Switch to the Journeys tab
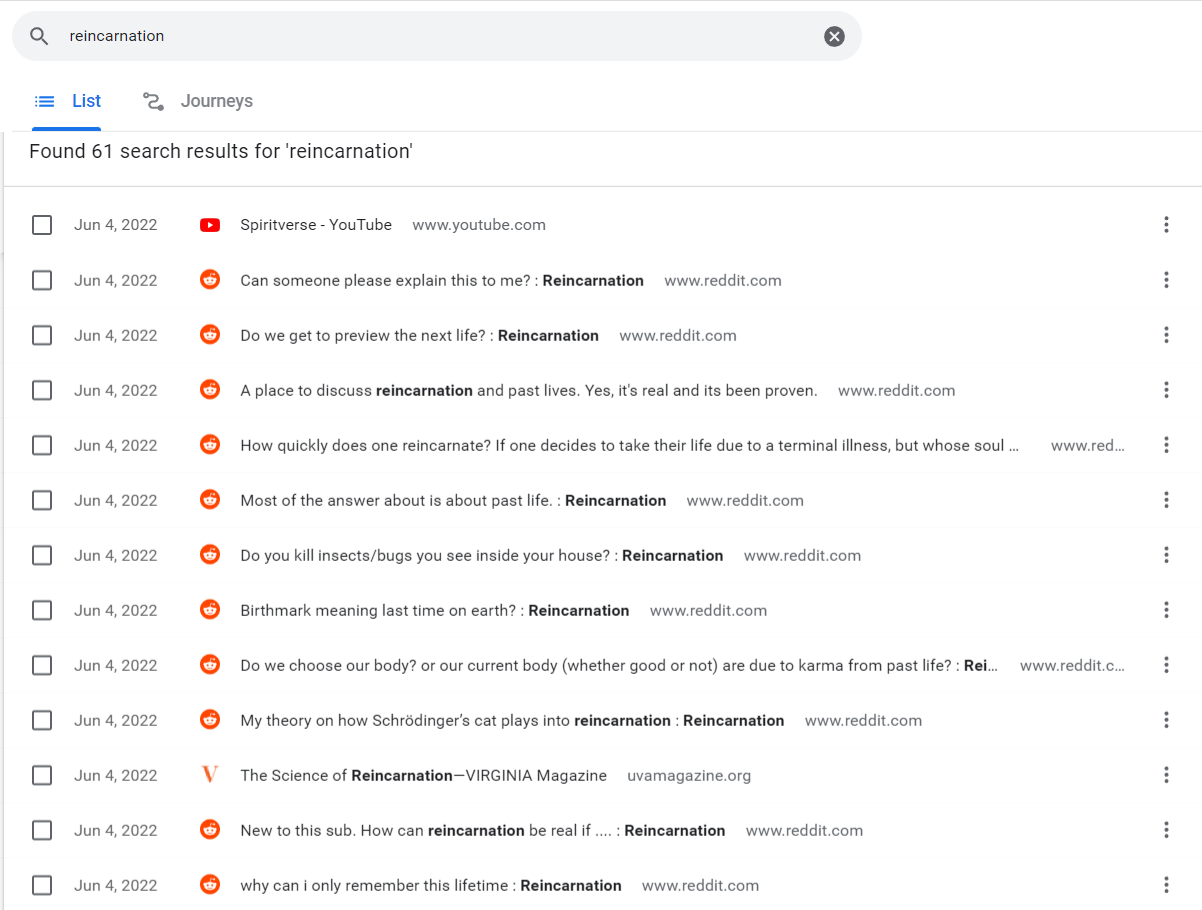 tap(197, 101)
